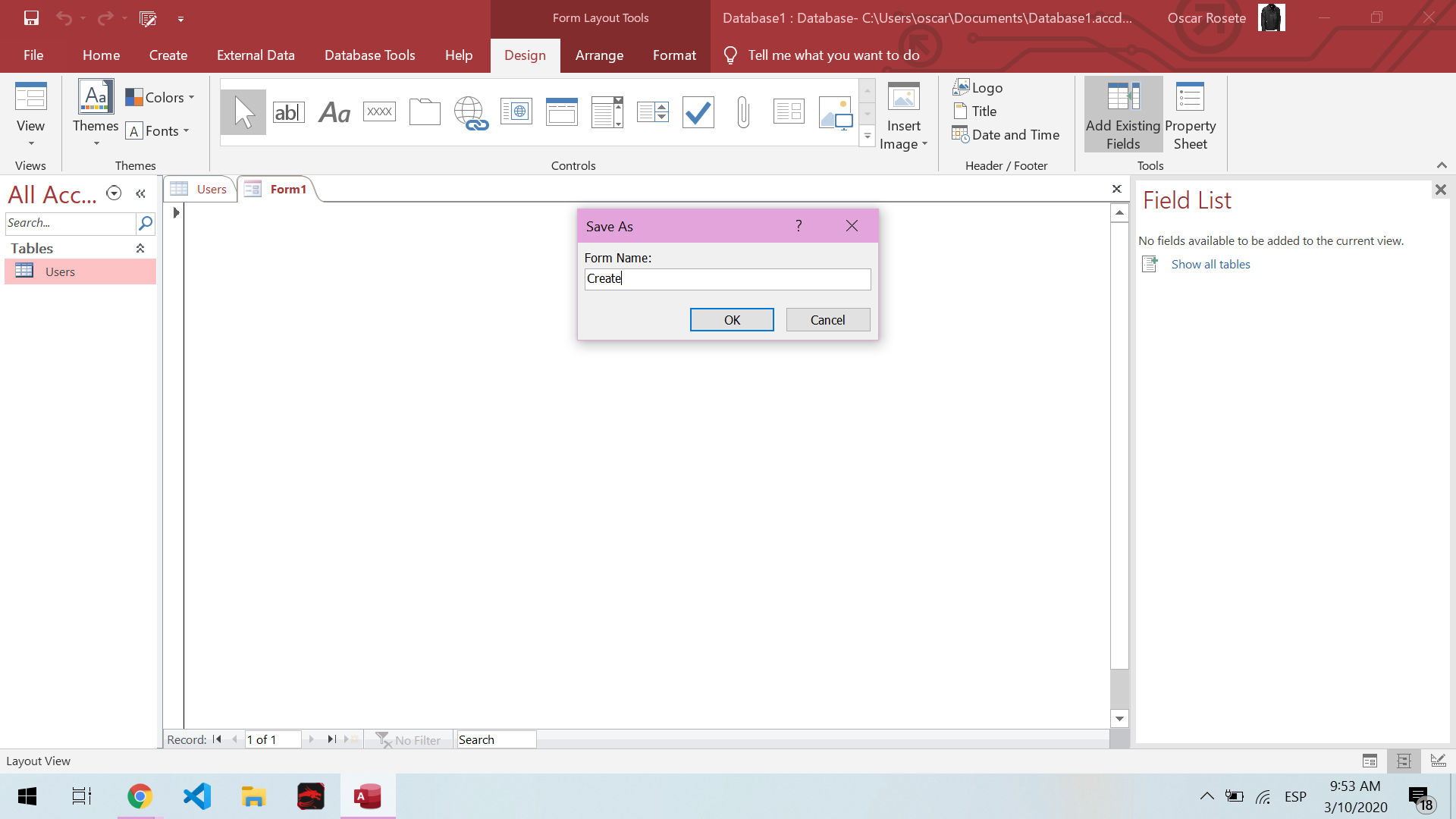The width and height of the screenshot is (1456, 819).
Task: Switch to Form View in status bar
Action: coord(1370,761)
